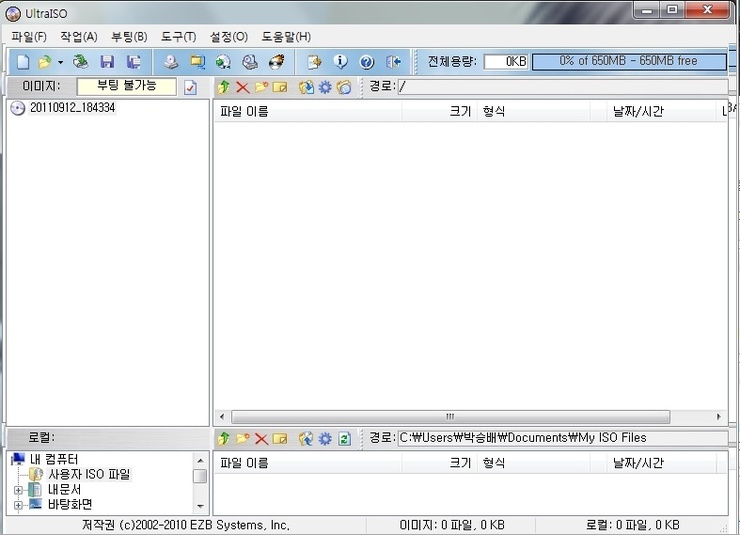This screenshot has height=535, width=740.
Task: Create new folder in image pane toolbar
Action: tap(261, 87)
